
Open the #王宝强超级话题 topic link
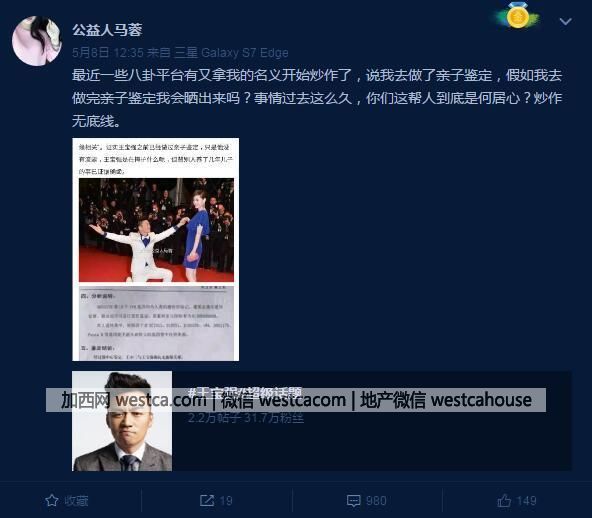click(245, 393)
